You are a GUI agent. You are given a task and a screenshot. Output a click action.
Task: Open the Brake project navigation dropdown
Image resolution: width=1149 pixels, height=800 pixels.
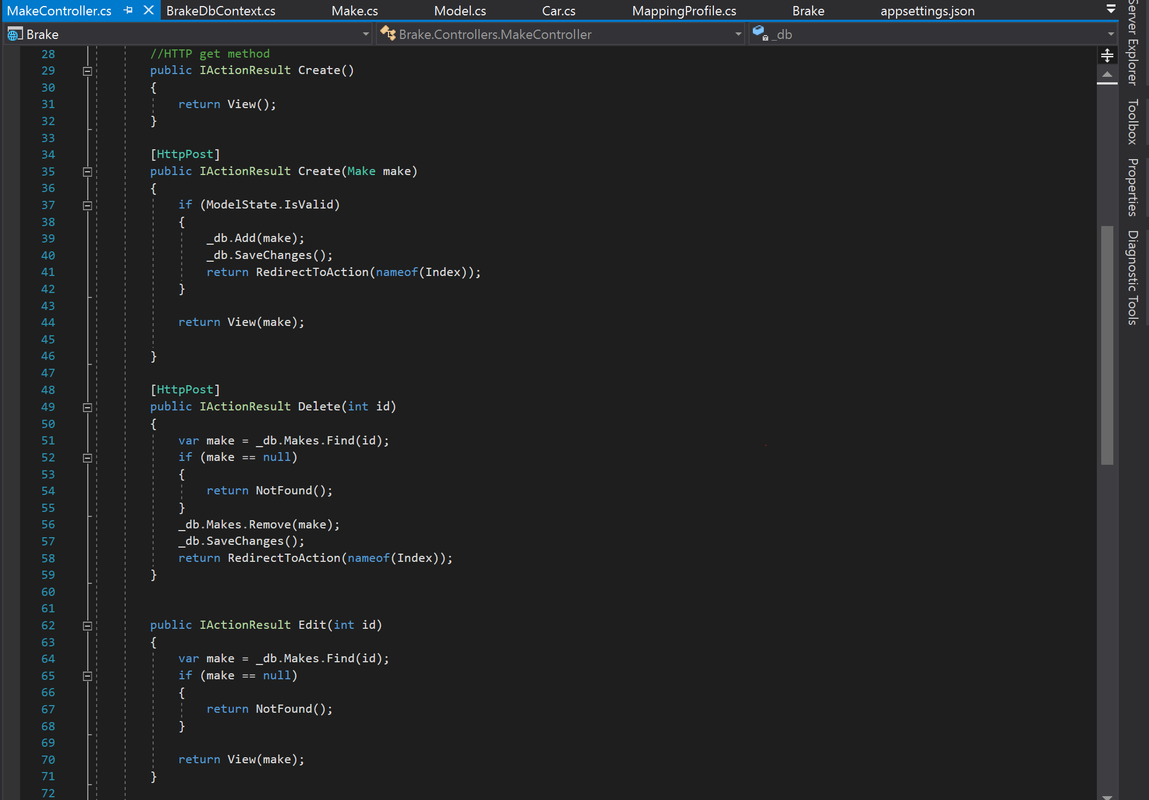(366, 34)
